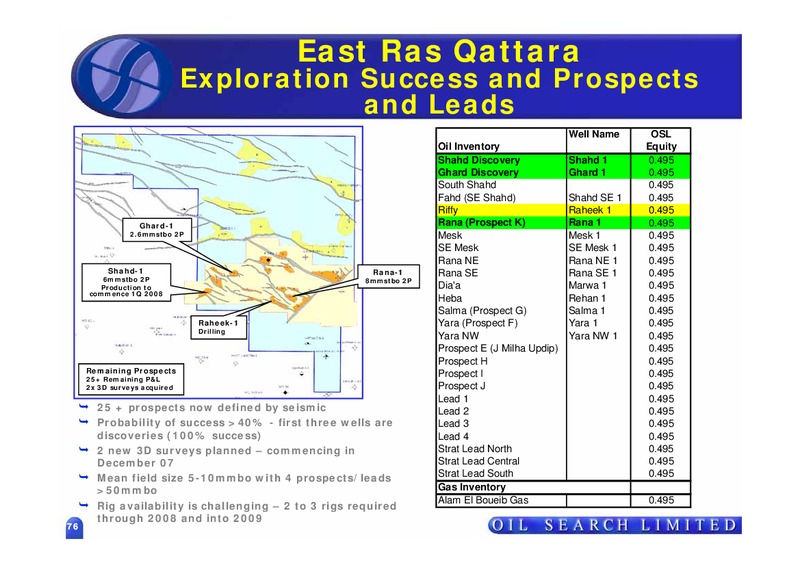The height and width of the screenshot is (565, 800).
Task: Click the Well Name column header
Action: pos(594,134)
